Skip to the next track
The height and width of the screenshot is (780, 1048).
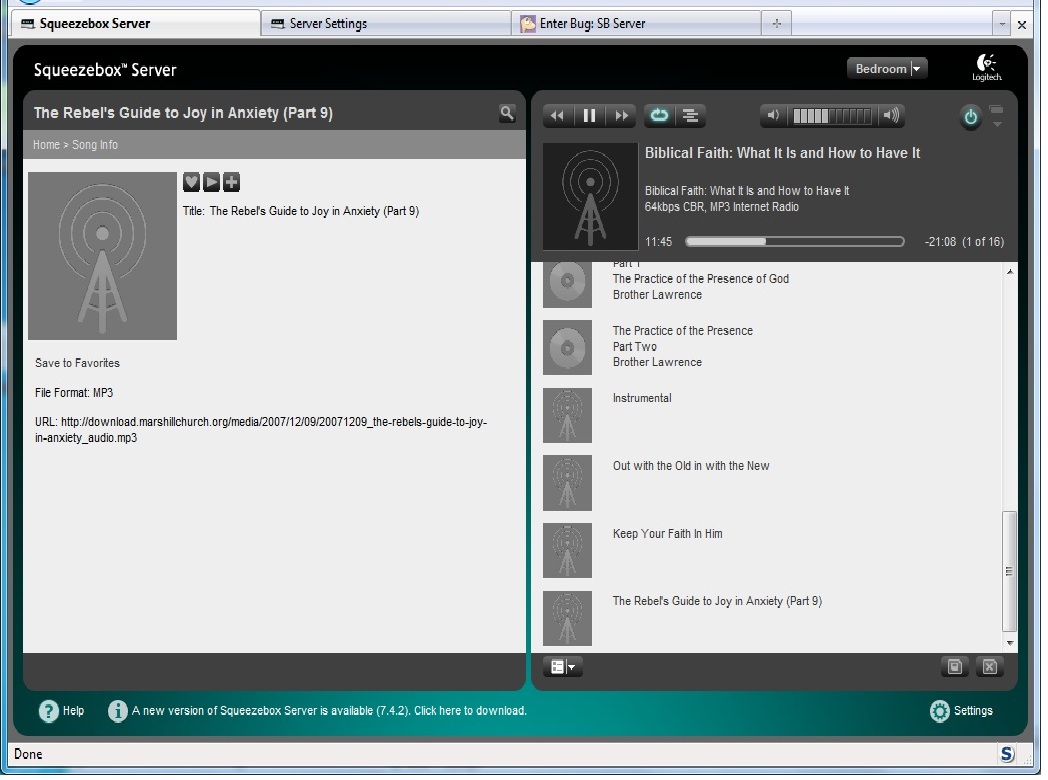tap(621, 116)
